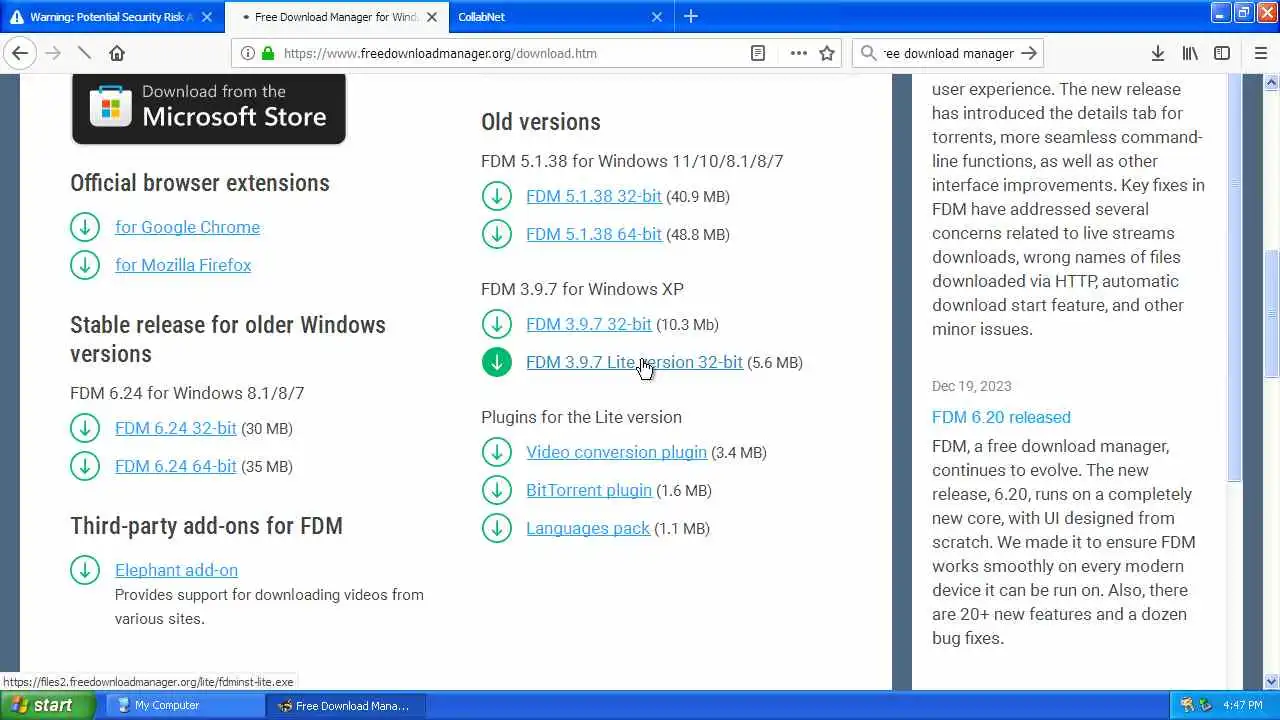Open page actions three-dot menu
This screenshot has height=720, width=1280.
[x=798, y=53]
